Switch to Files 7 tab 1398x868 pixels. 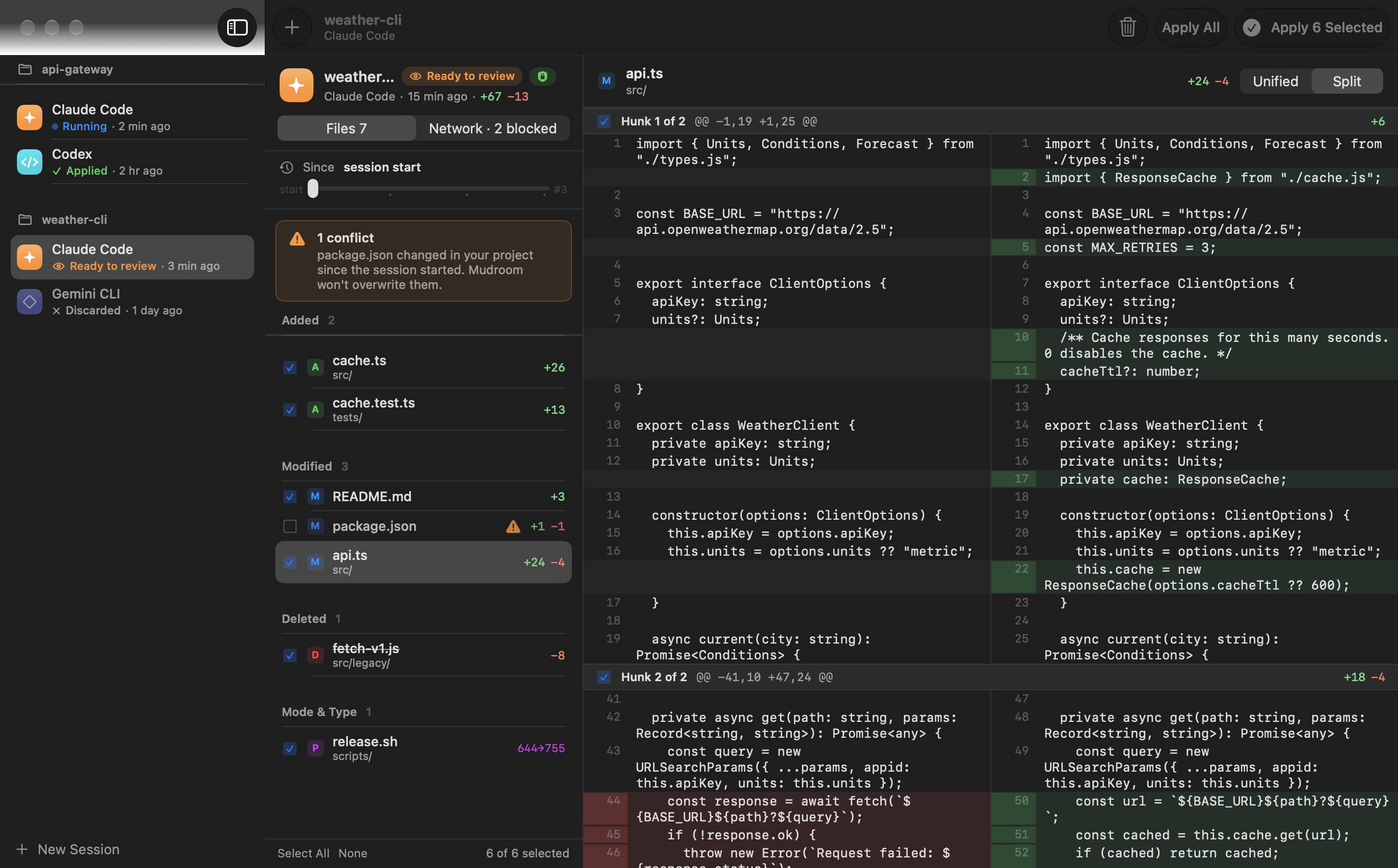(x=346, y=128)
